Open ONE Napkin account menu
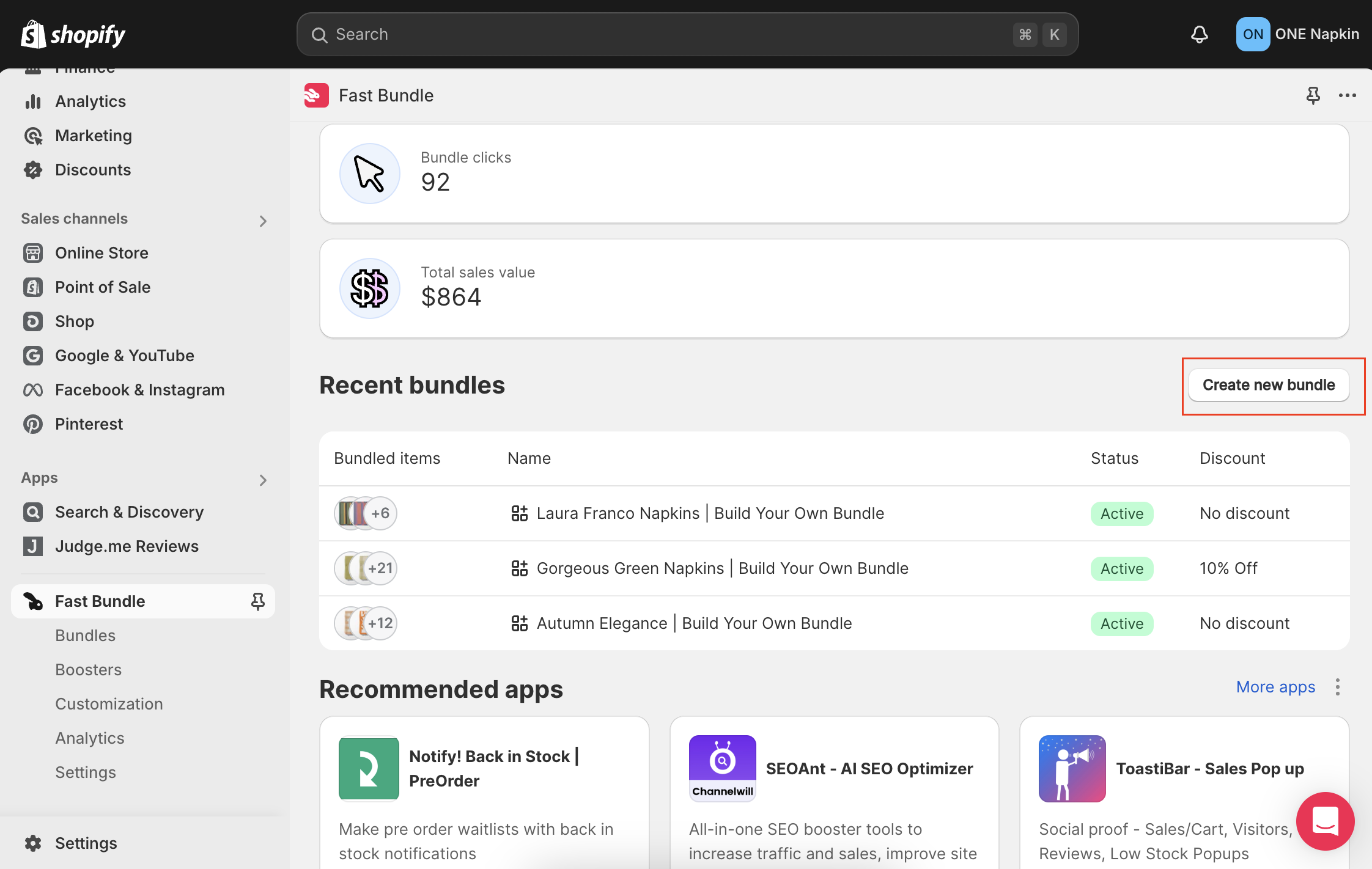 coord(1297,34)
